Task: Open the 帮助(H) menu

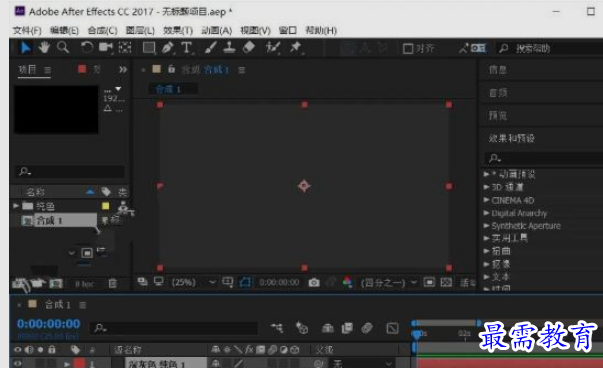Action: 321,30
